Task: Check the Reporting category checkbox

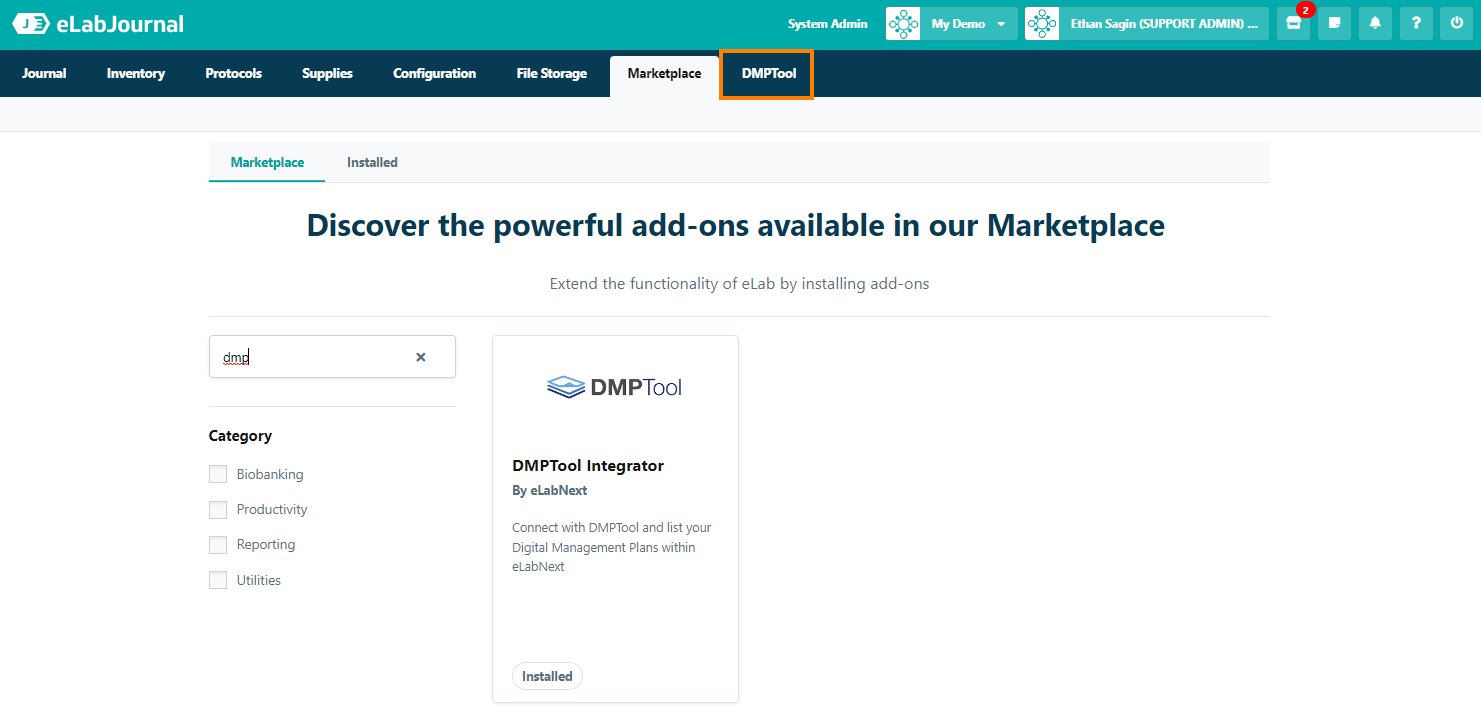Action: click(x=218, y=545)
